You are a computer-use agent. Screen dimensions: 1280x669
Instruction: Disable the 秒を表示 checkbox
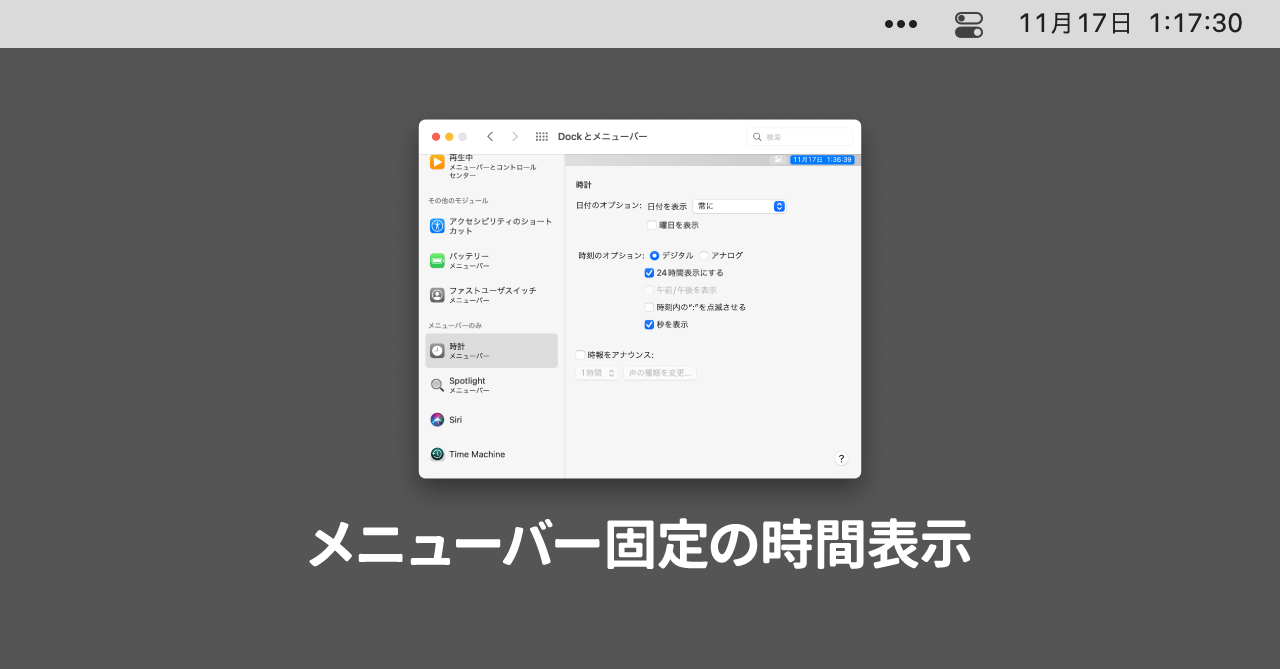649,324
